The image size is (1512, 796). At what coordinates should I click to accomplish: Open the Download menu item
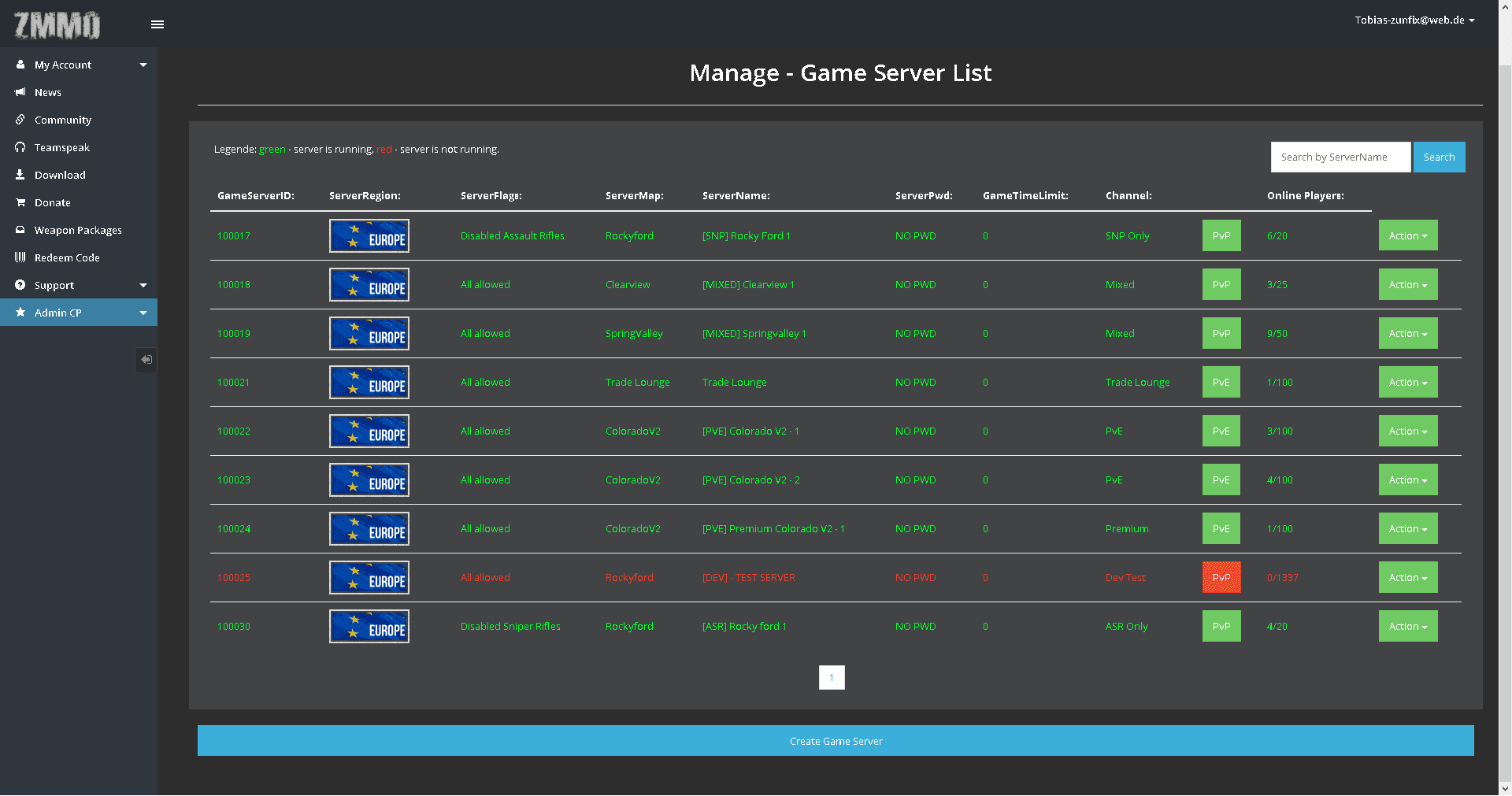pyautogui.click(x=79, y=175)
